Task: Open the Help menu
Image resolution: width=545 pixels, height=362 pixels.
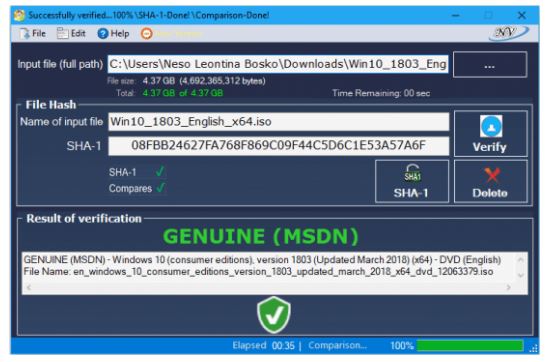Action: (113, 33)
